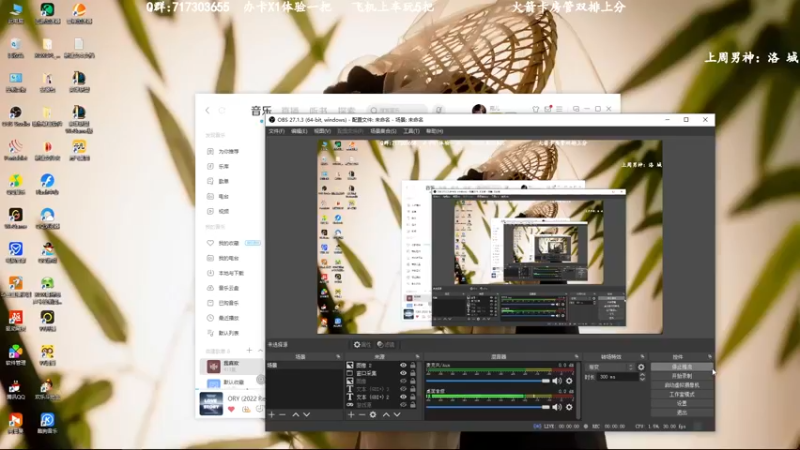This screenshot has width=800, height=450.
Task: Lock the 文本 (GDI+) 2 source
Action: click(413, 397)
